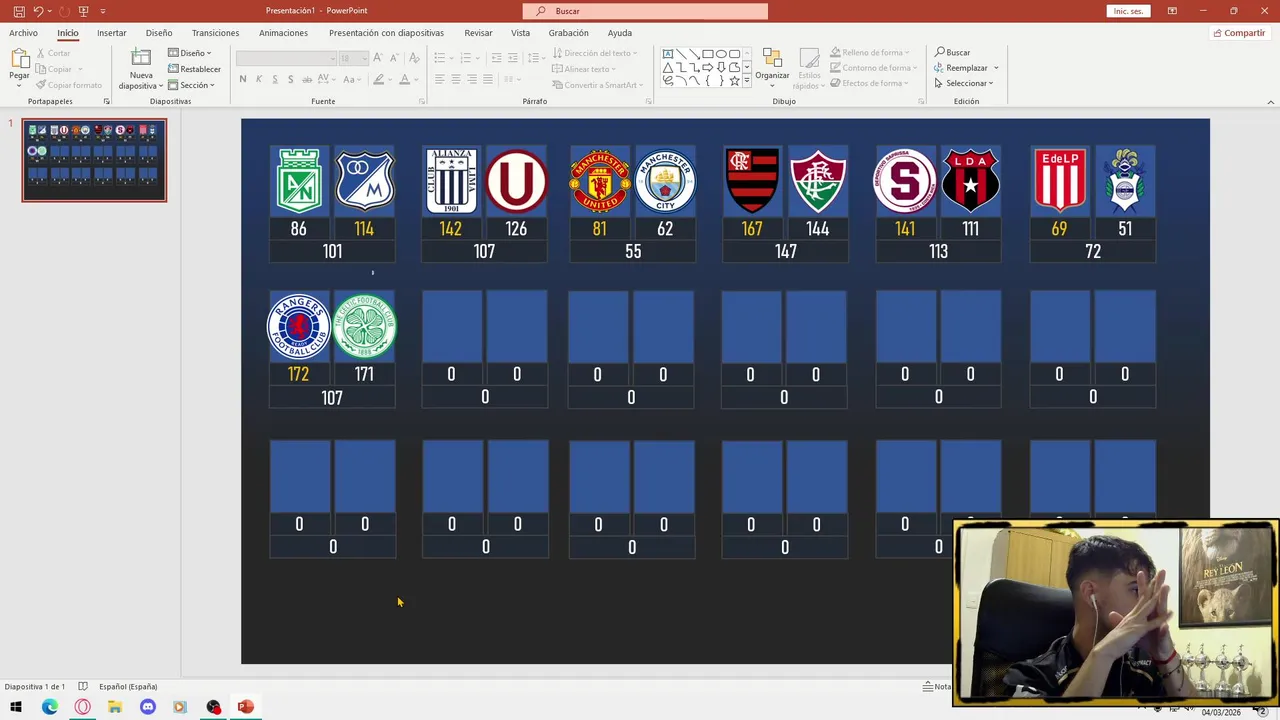Image resolution: width=1280 pixels, height=720 pixels.
Task: Align text to the right
Action: pyautogui.click(x=472, y=79)
